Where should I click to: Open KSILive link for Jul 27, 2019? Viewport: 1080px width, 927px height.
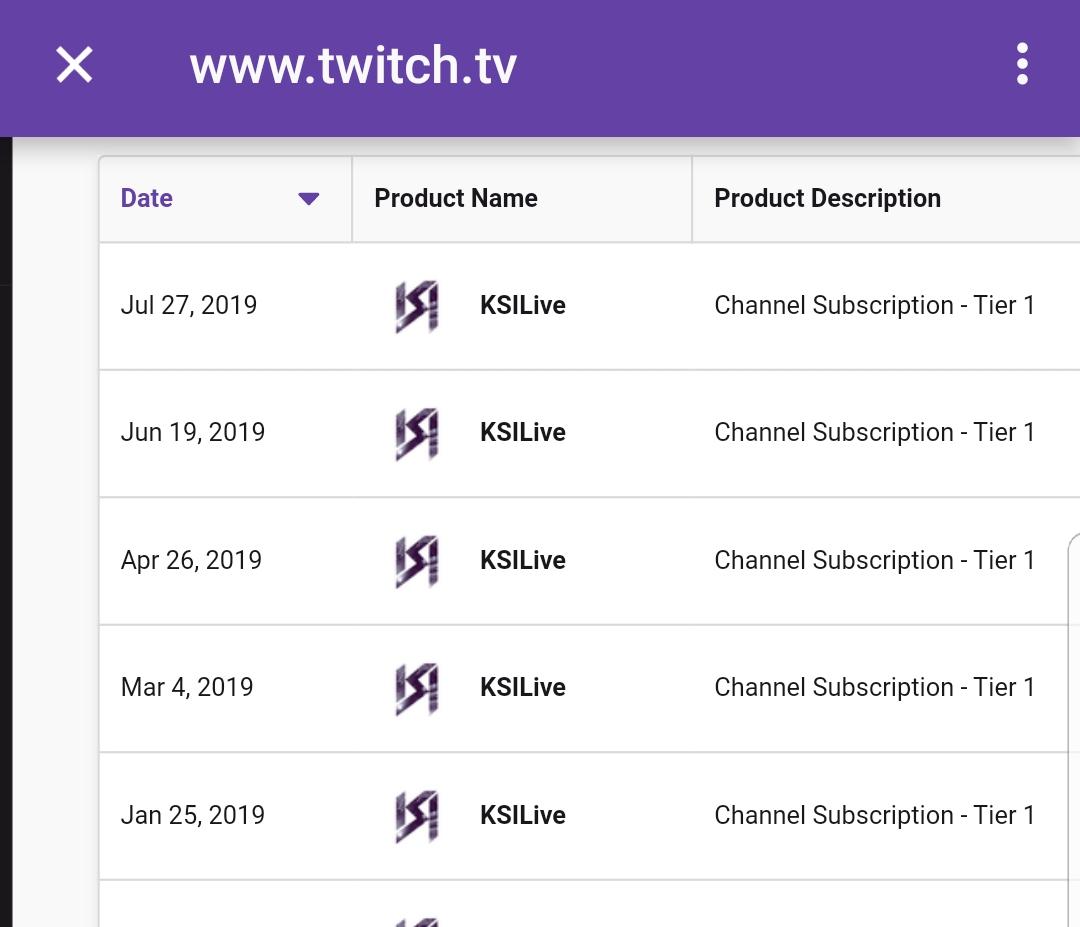[x=523, y=305]
